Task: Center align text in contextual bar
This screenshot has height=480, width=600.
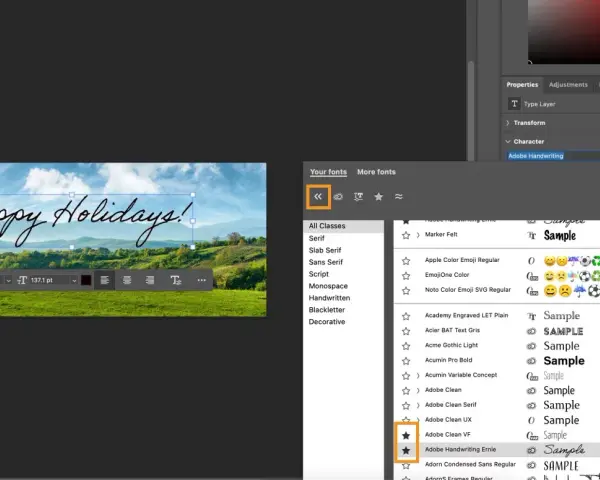Action: click(x=127, y=280)
